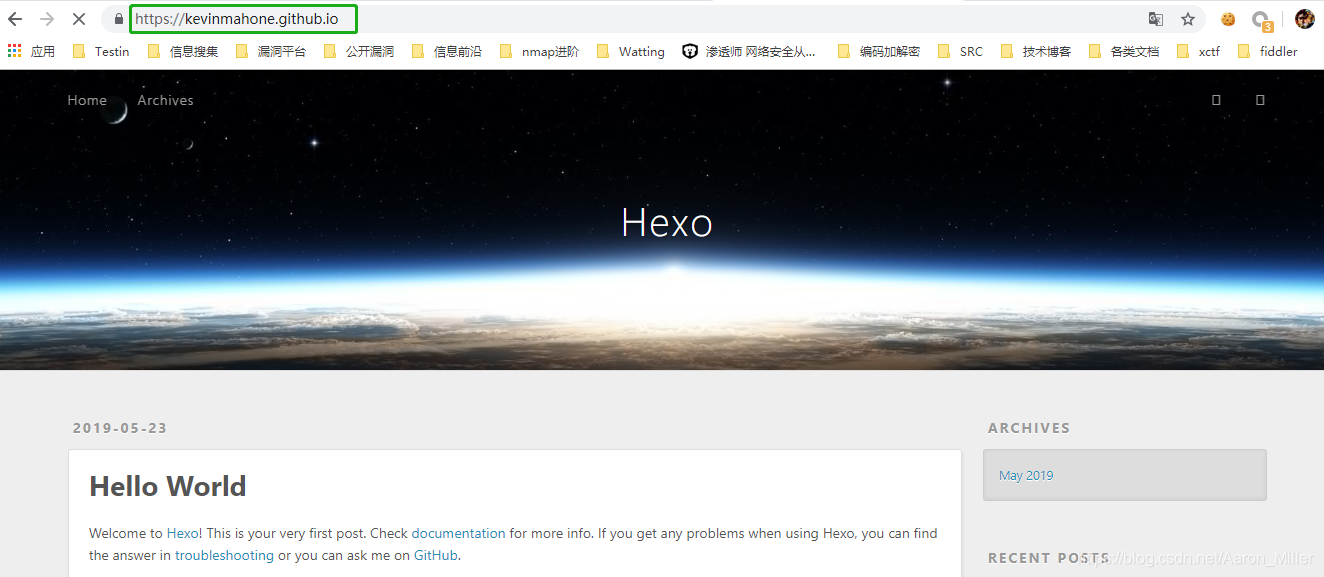
Task: Open the documentation link
Action: (458, 533)
